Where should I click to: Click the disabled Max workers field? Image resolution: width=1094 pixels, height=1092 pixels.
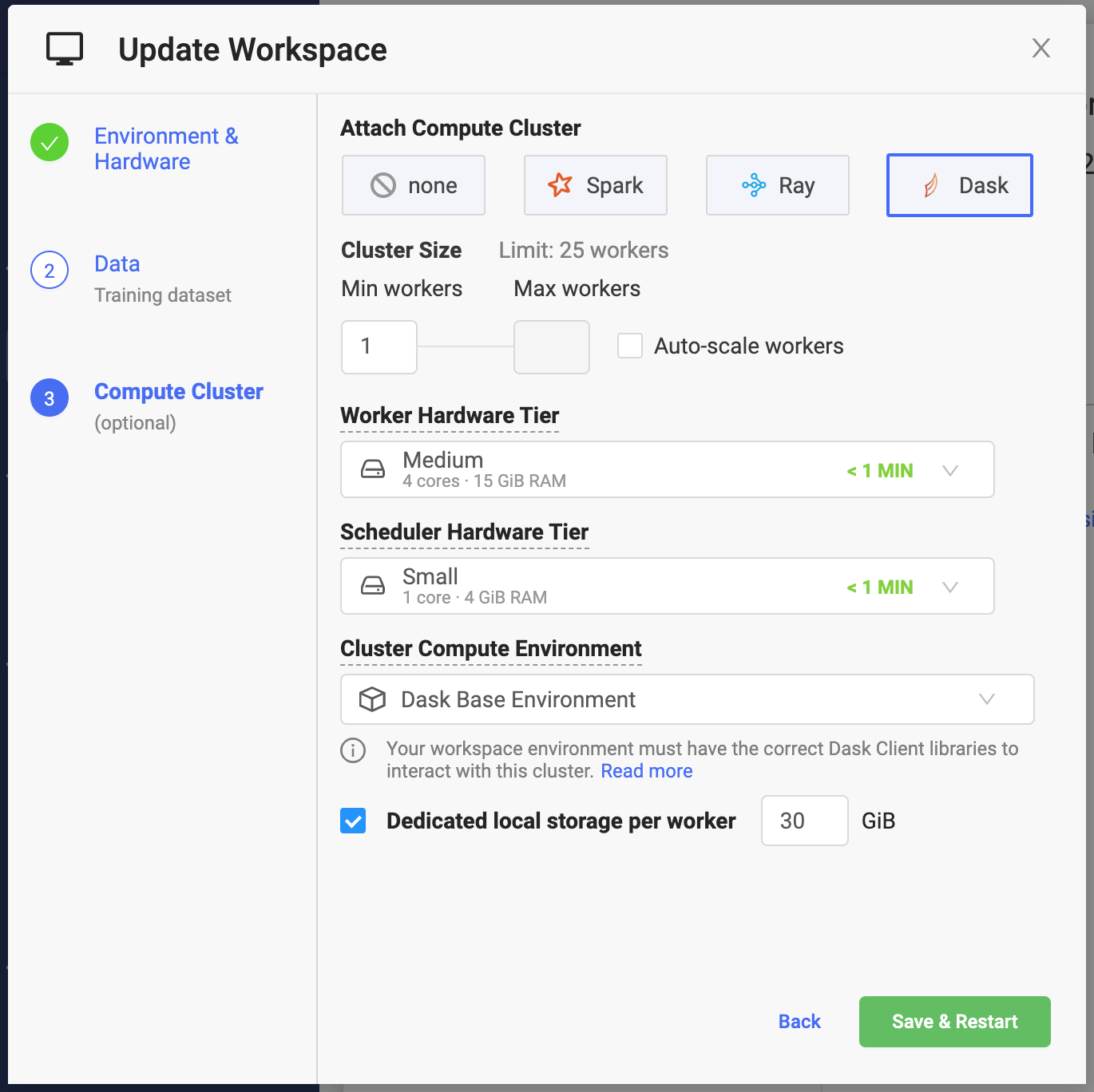coord(552,347)
